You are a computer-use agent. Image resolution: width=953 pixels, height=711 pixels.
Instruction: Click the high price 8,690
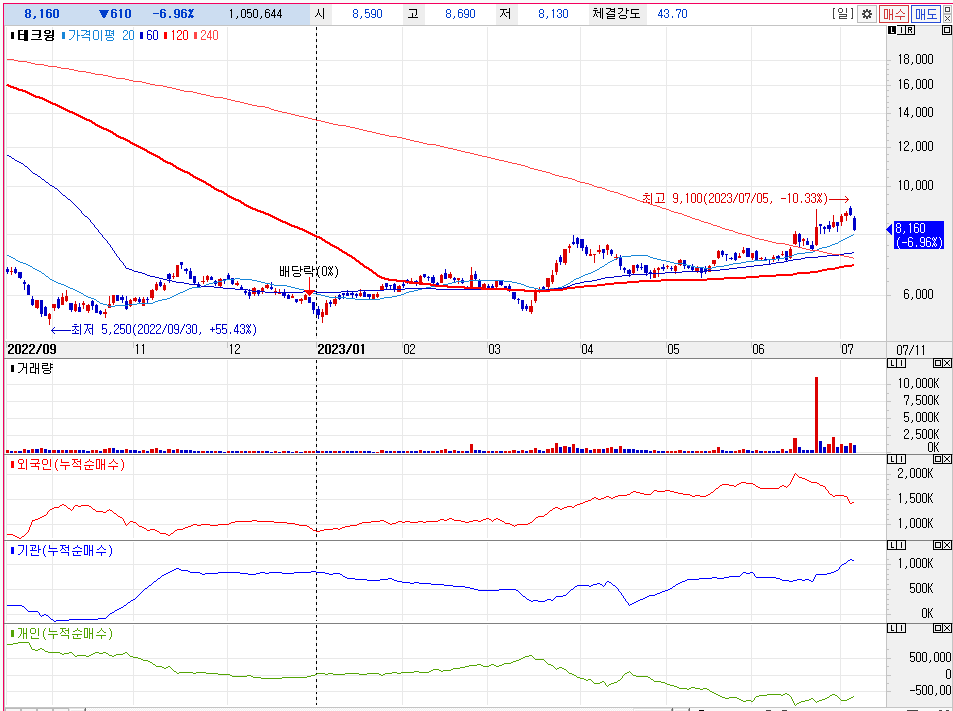460,13
